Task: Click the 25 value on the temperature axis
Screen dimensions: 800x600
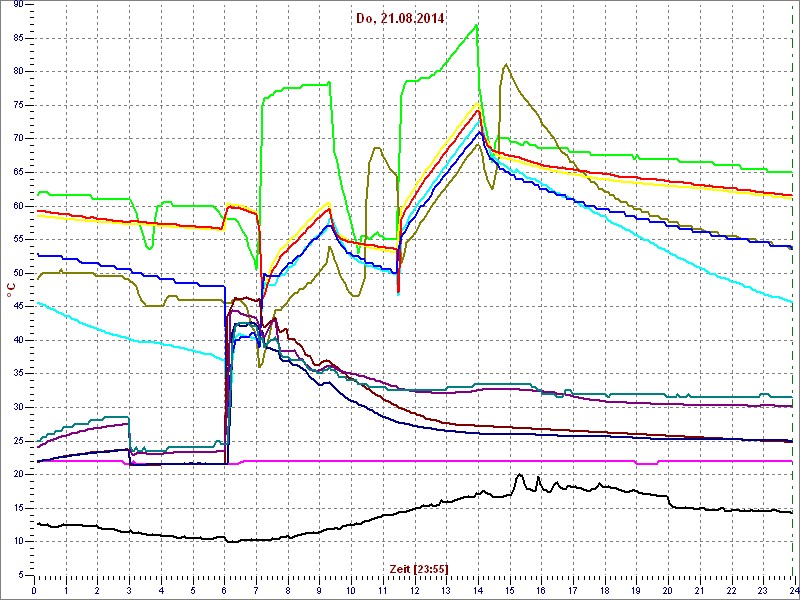Action: pos(18,441)
